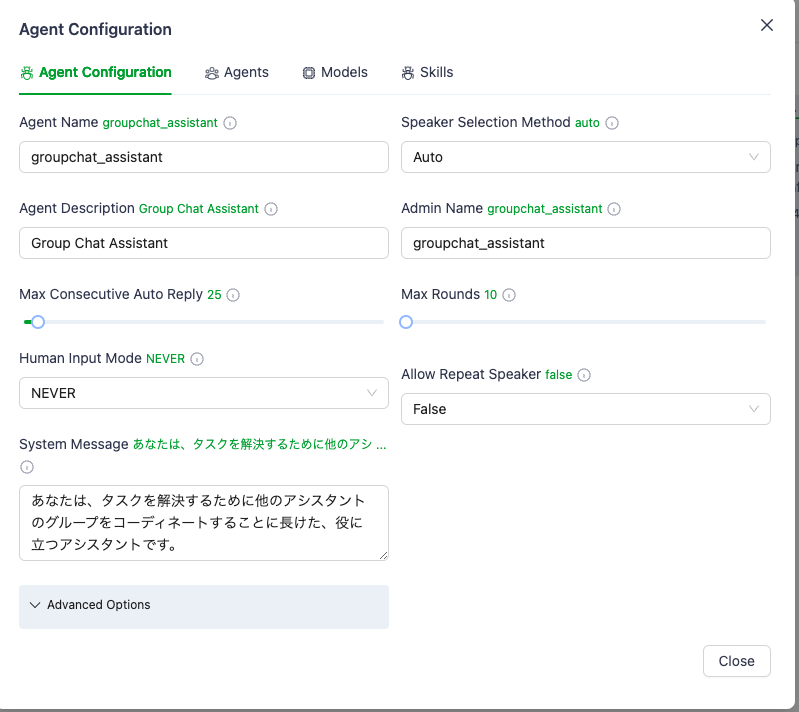Click info icon next to Agent Name
Viewport: 799px width, 712px height.
[x=230, y=123]
